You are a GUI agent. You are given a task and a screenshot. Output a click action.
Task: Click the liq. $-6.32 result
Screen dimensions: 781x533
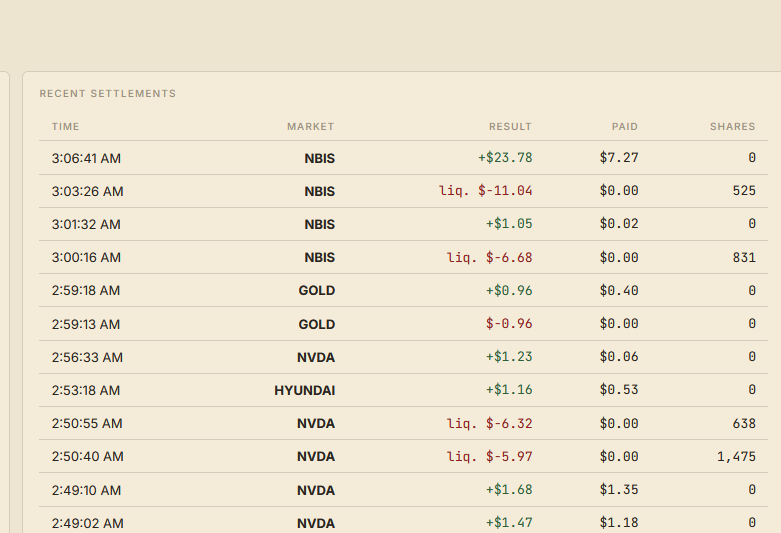(x=489, y=423)
